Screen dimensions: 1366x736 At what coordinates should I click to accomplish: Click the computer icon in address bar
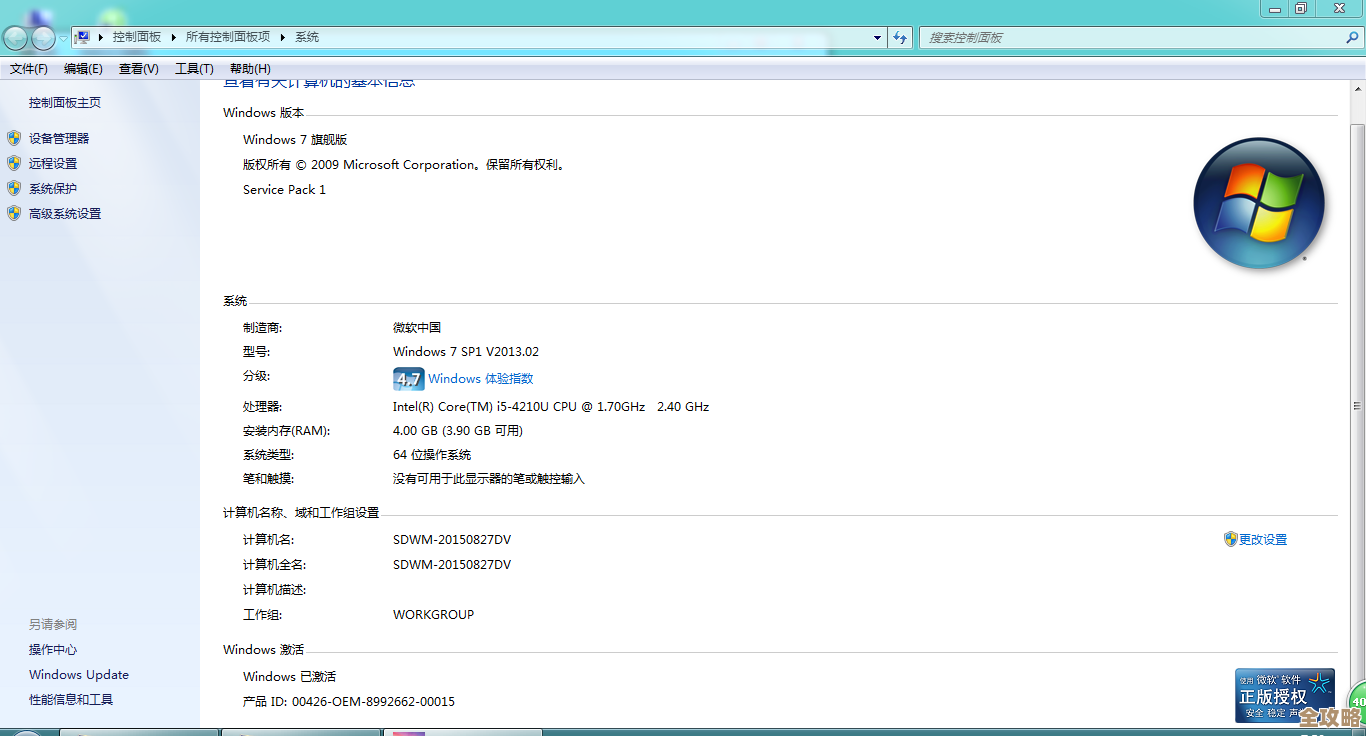(84, 37)
